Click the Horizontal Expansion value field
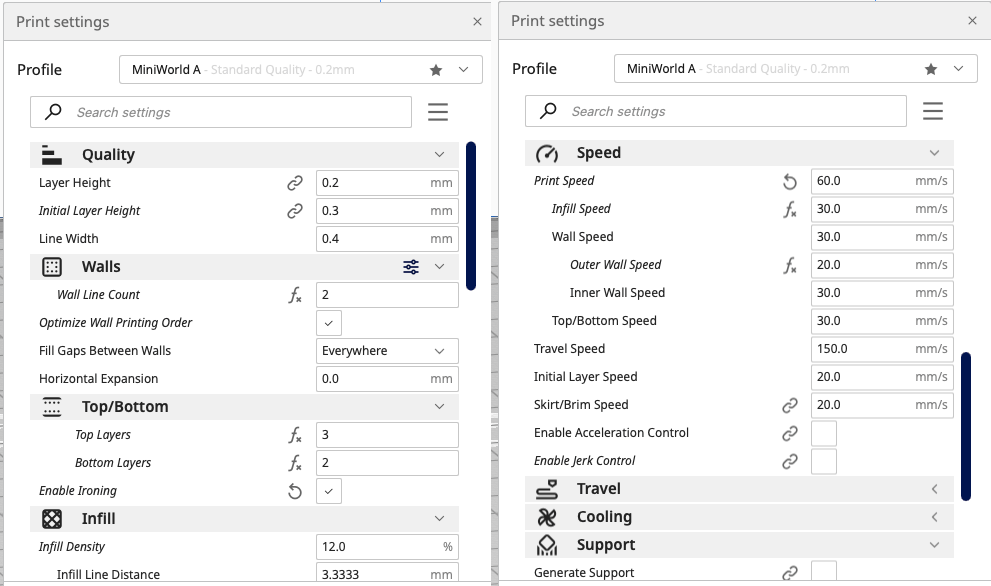This screenshot has height=586, width=991. point(387,379)
